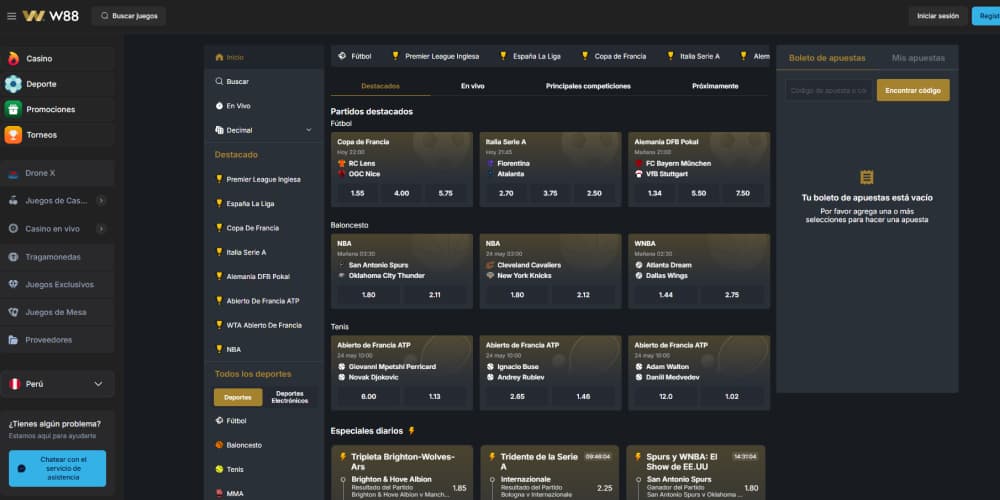Open the Principales competiciones tab
This screenshot has width=1000, height=500.
coord(588,86)
